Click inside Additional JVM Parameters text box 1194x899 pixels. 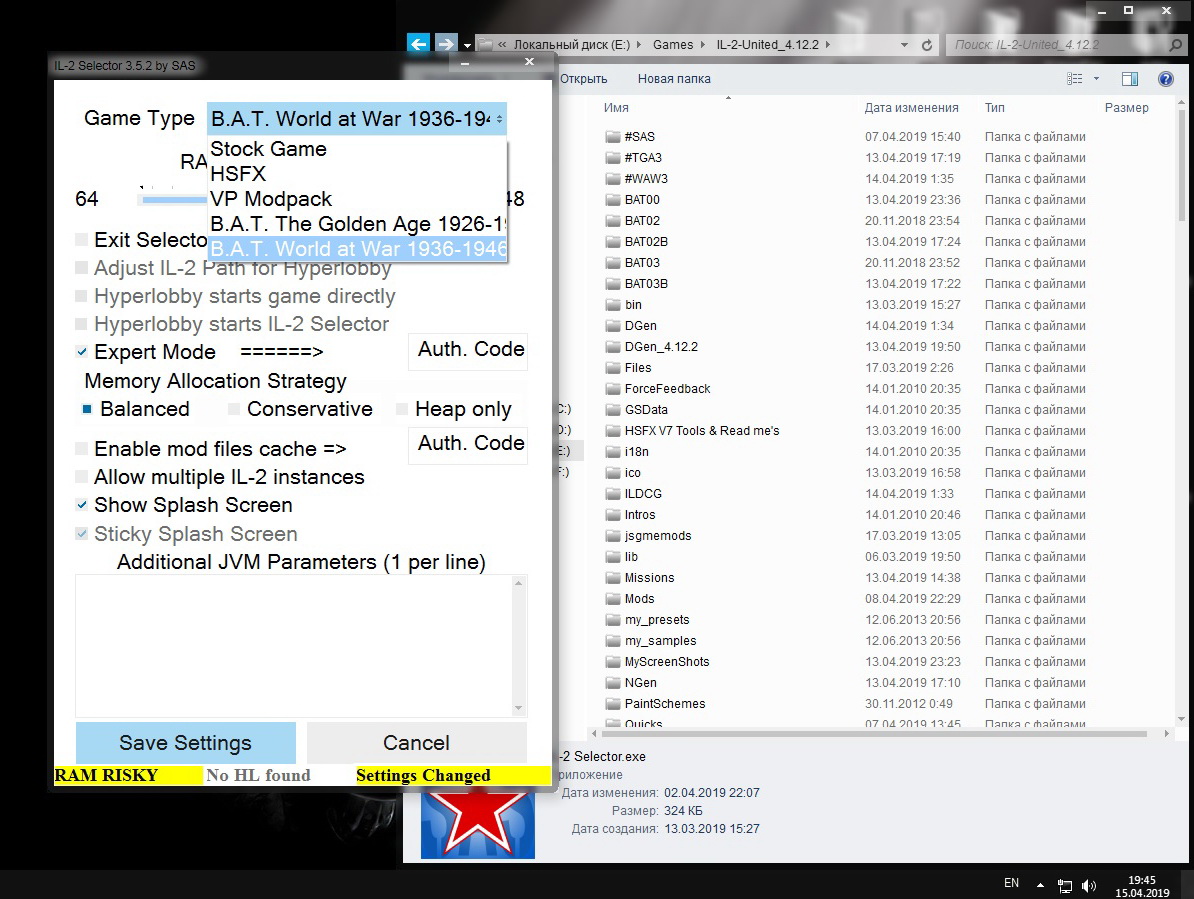point(293,646)
